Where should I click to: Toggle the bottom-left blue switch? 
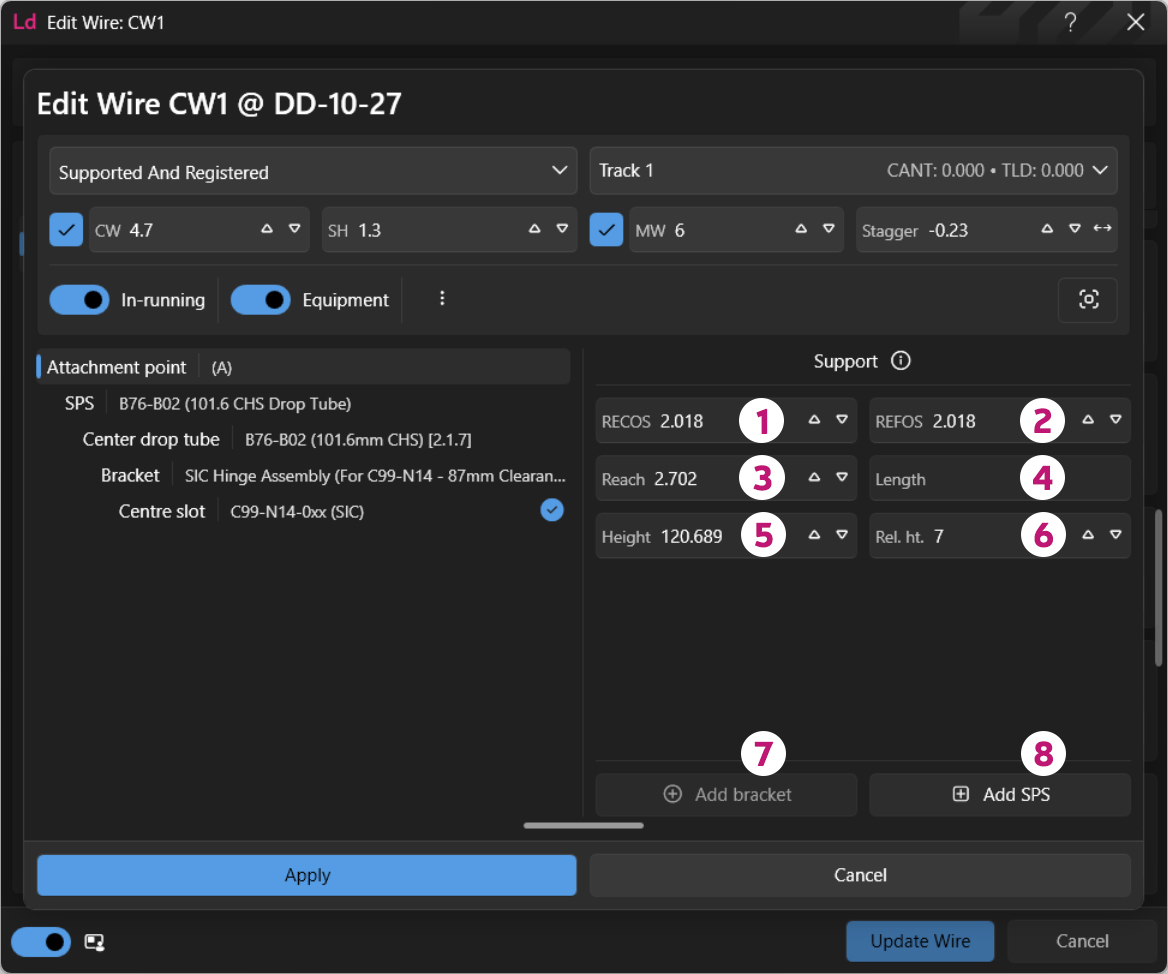tap(41, 942)
